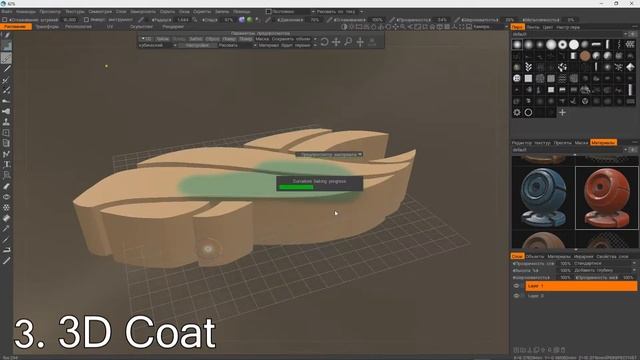Click the zoom magnifier icon in preview panel

[x=348, y=42]
